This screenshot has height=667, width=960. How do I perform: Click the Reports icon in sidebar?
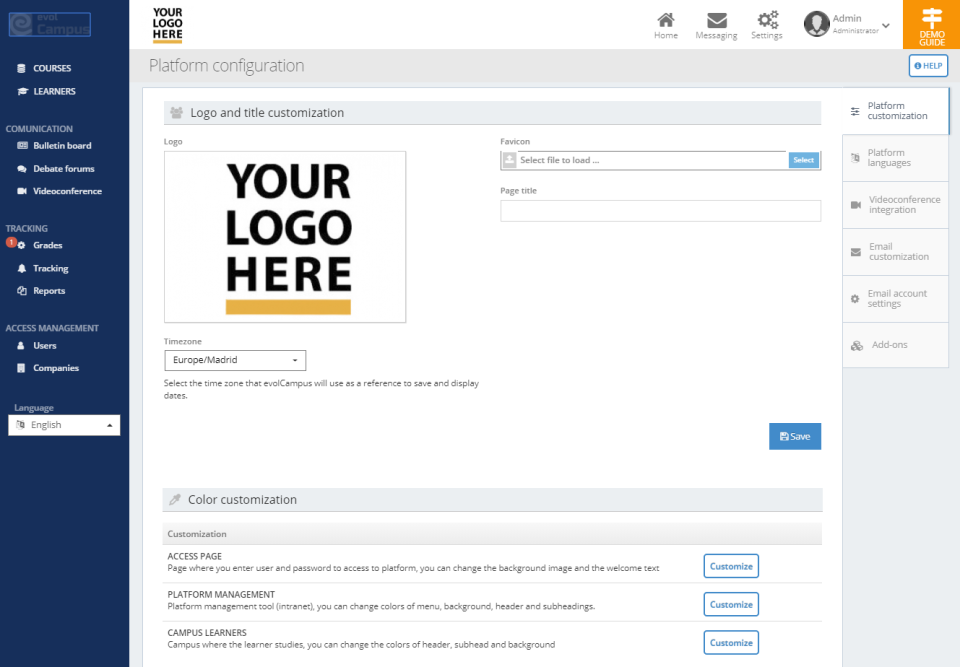pos(21,291)
